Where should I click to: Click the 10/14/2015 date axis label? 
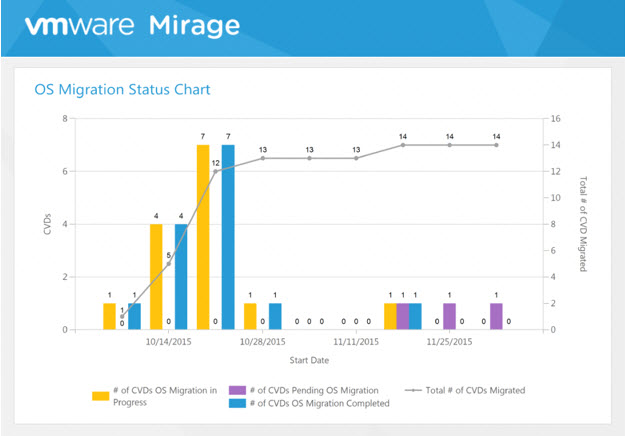pos(168,342)
